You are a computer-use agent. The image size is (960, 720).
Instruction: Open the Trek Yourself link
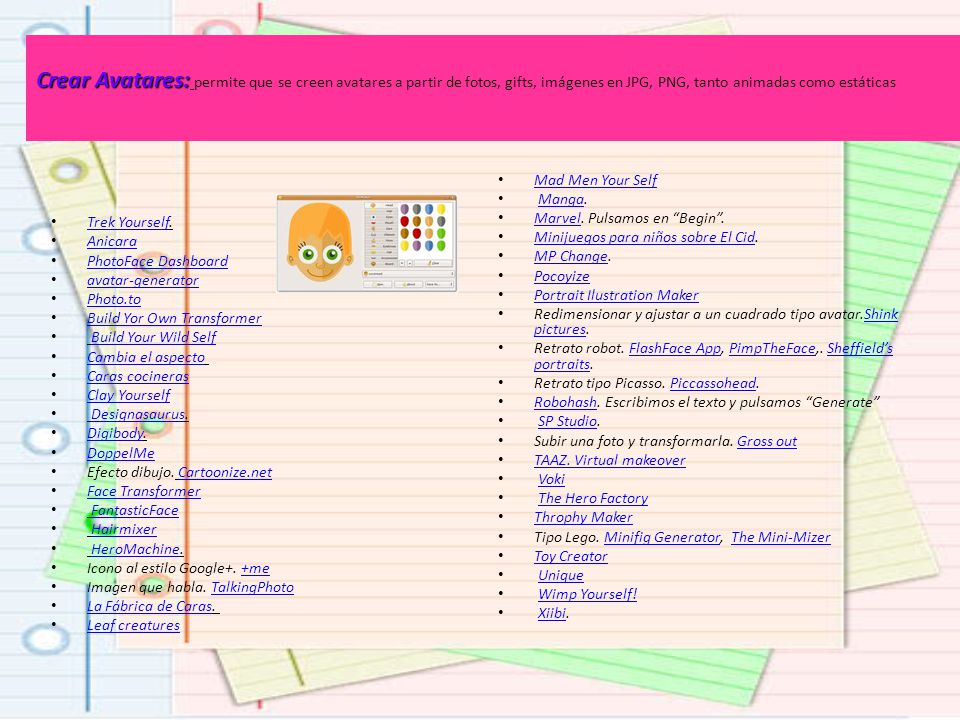(x=130, y=222)
